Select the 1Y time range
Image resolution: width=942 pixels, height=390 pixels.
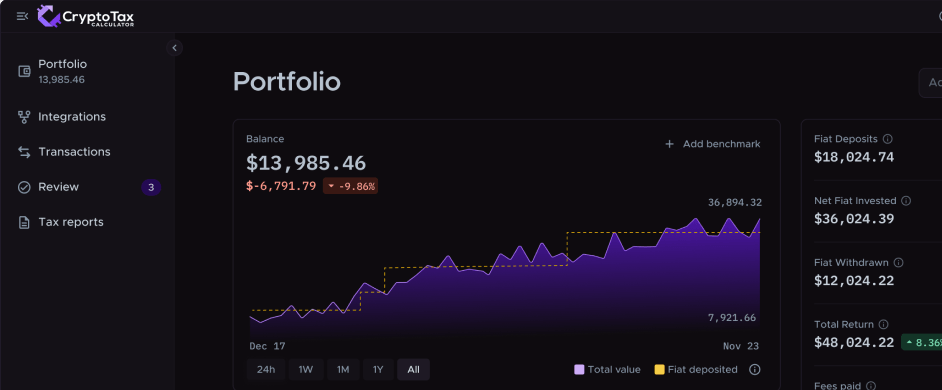coord(378,370)
